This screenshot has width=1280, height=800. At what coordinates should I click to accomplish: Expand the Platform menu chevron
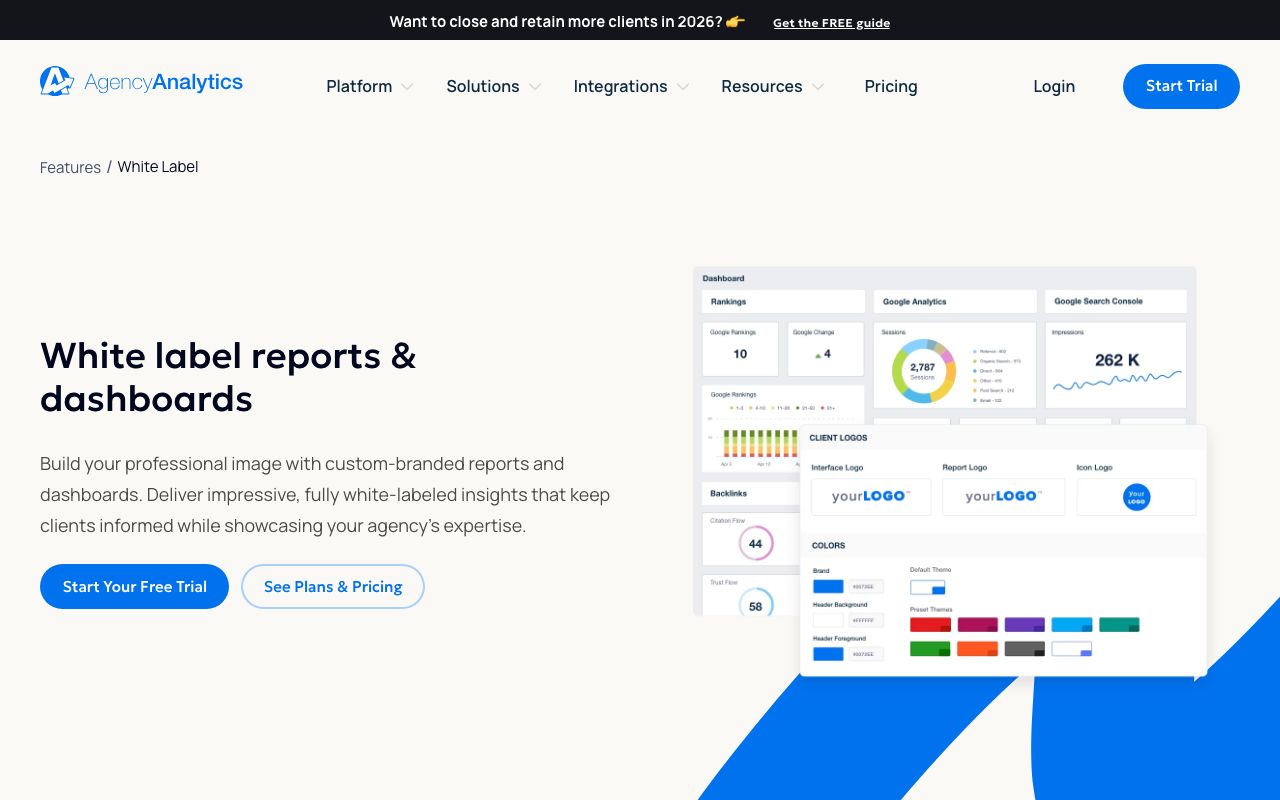(407, 87)
